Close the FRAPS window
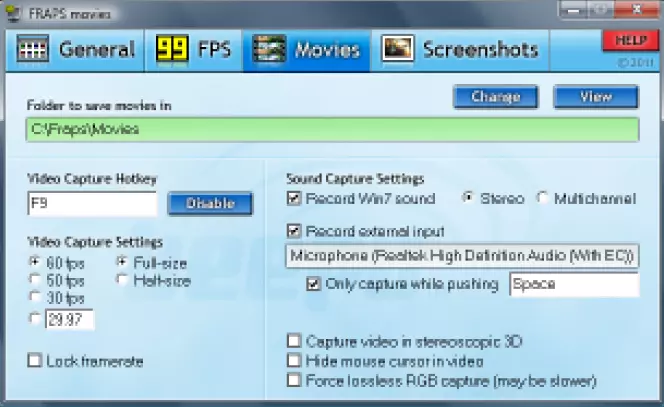664x407 pixels. pyautogui.click(x=636, y=10)
